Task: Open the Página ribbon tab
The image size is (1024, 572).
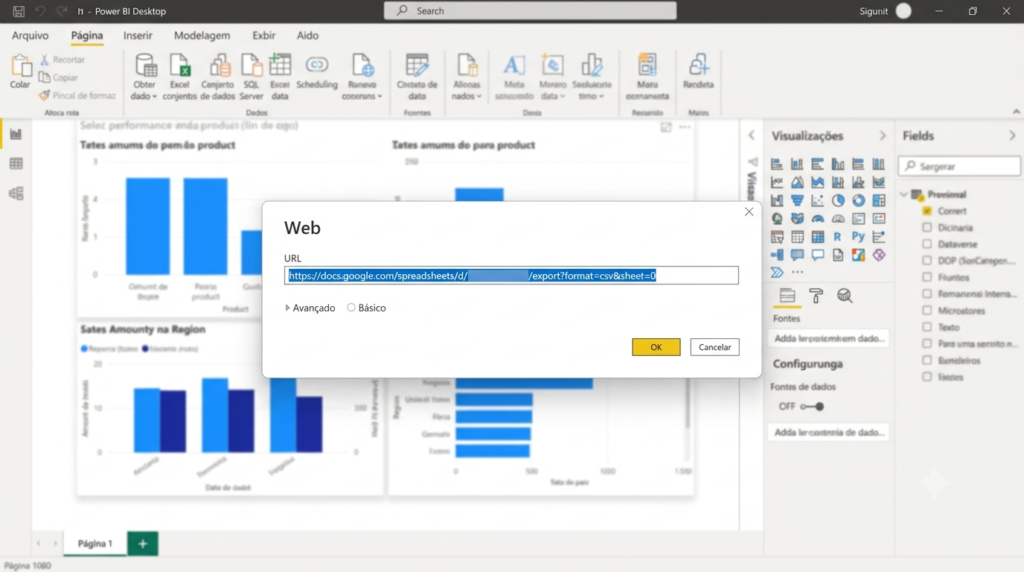Action: tap(87, 35)
